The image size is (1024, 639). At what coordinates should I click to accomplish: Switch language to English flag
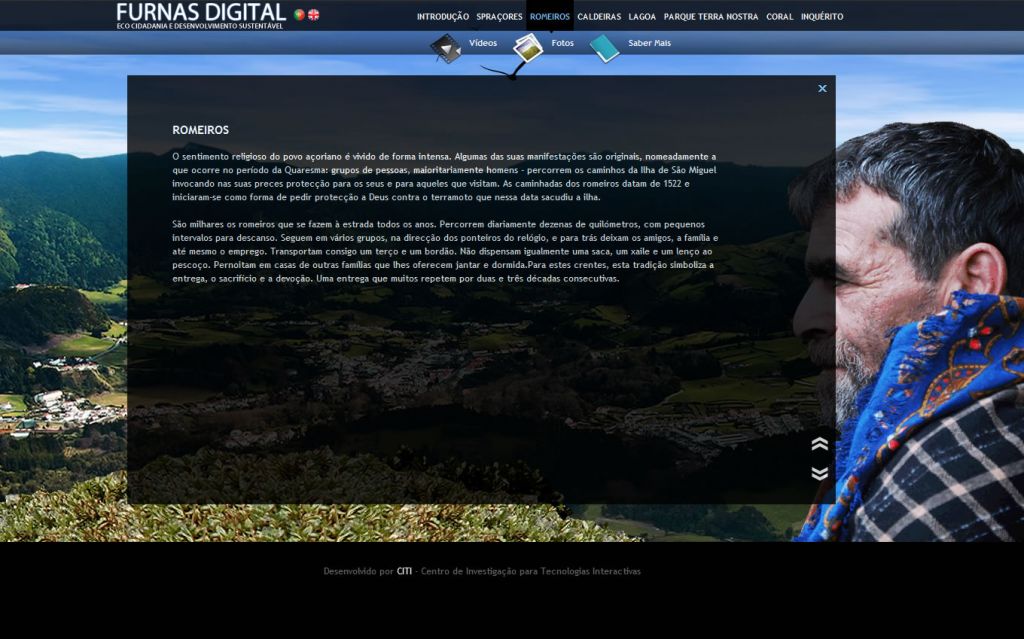(x=314, y=15)
